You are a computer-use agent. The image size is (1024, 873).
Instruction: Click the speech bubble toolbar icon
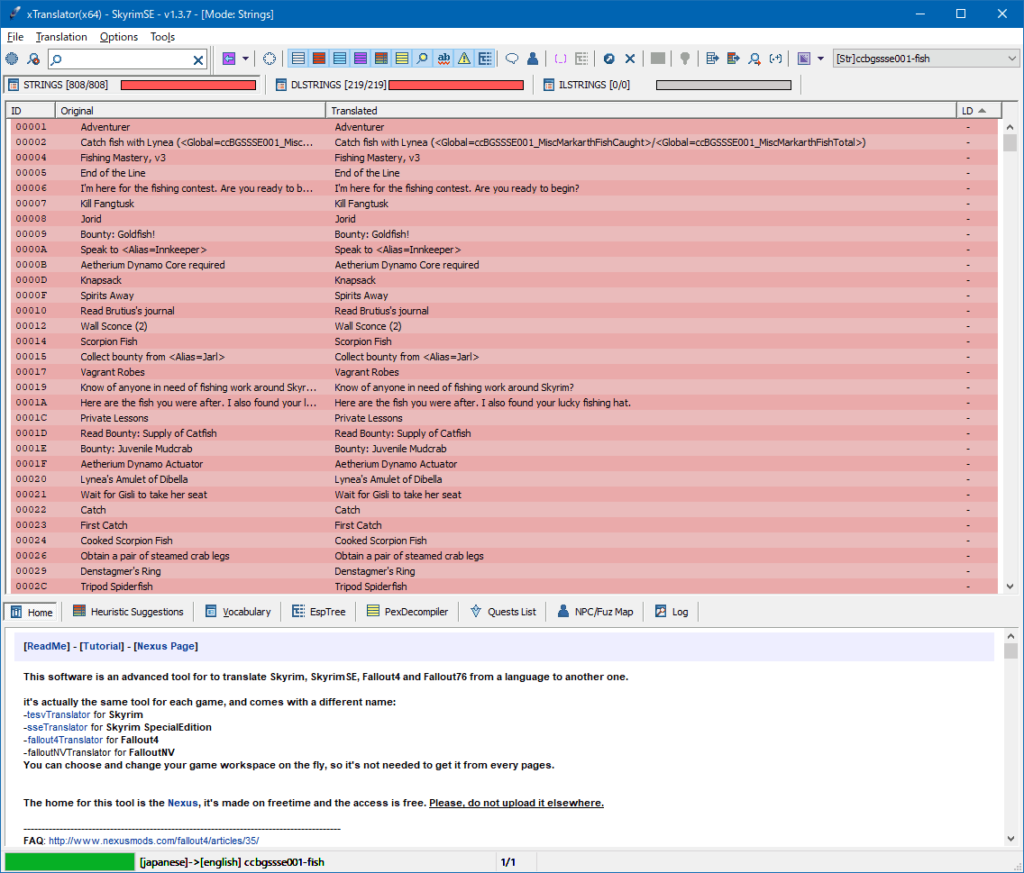point(512,59)
